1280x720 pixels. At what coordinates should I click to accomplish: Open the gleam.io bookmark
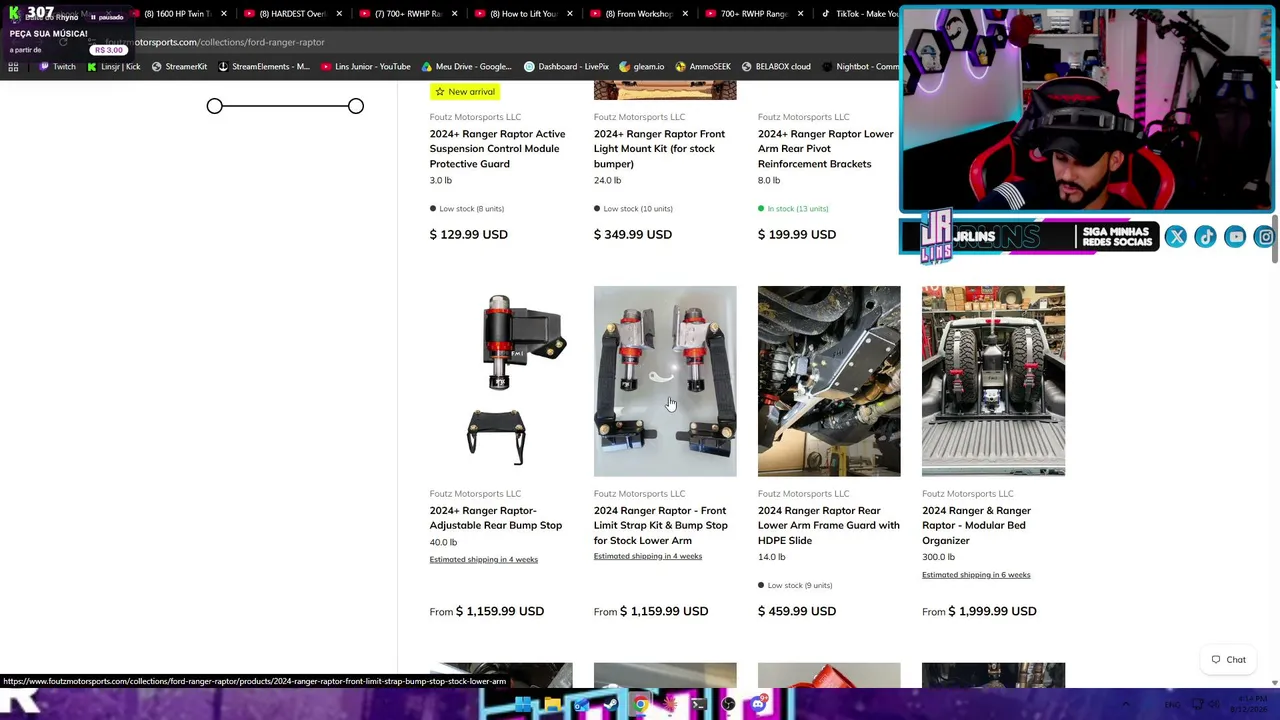tap(642, 67)
